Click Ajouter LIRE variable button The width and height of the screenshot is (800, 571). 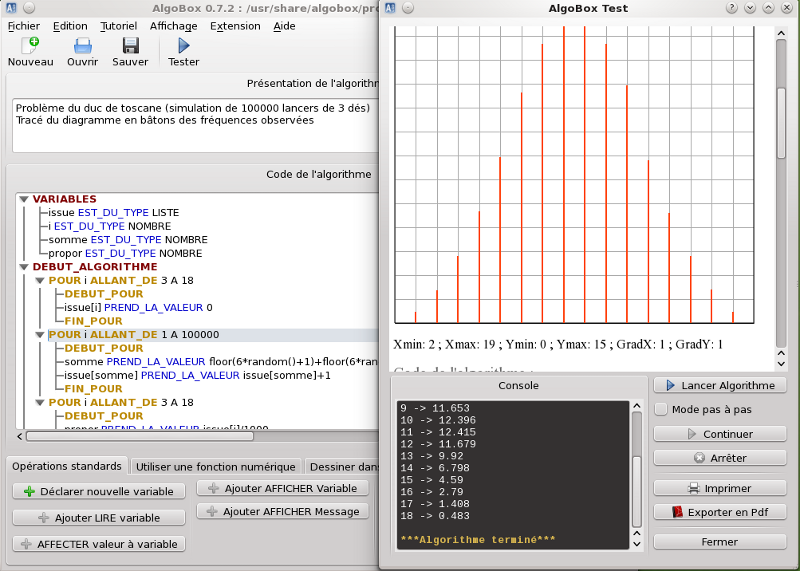[99, 518]
